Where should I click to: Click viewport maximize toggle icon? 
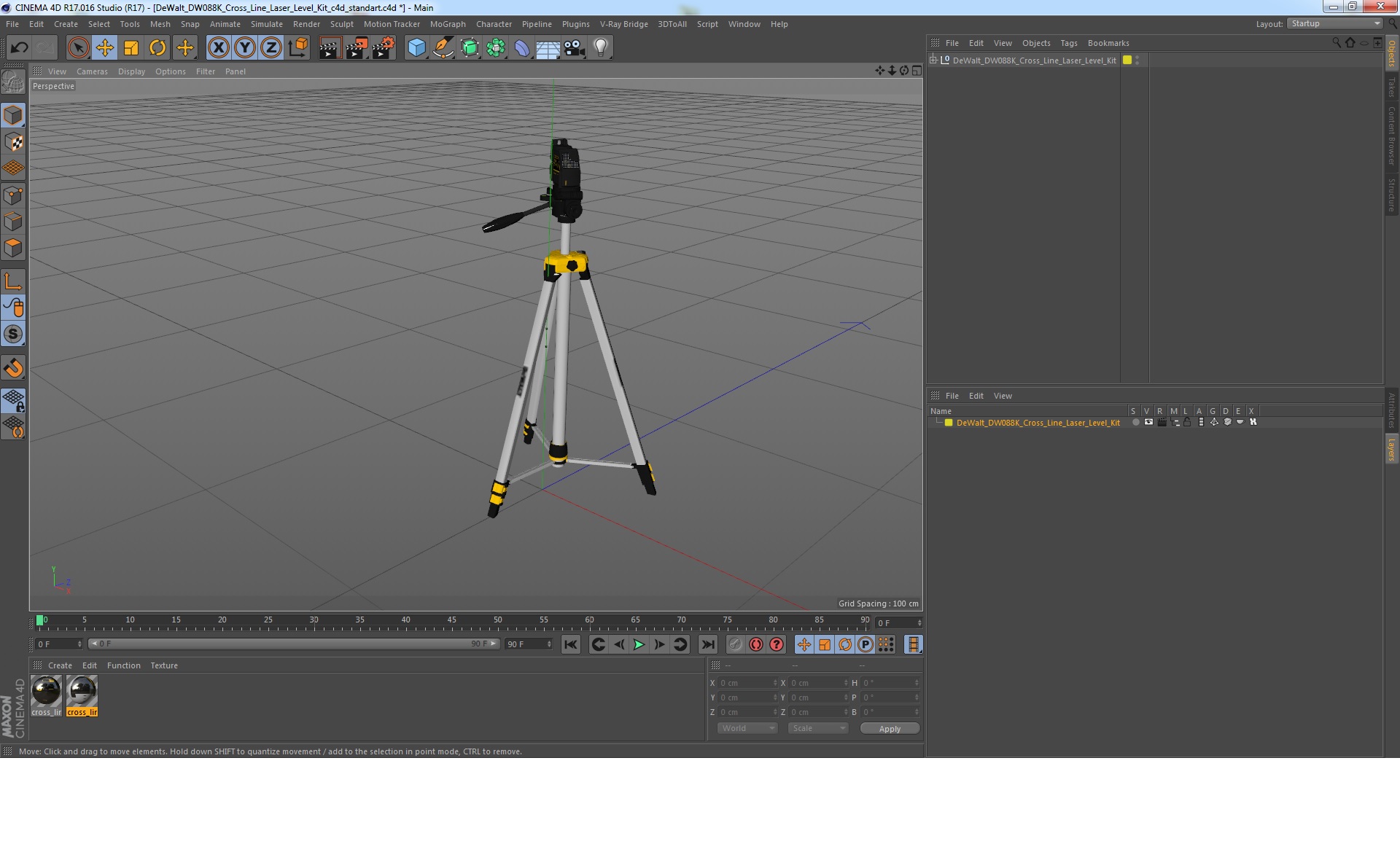tap(917, 71)
